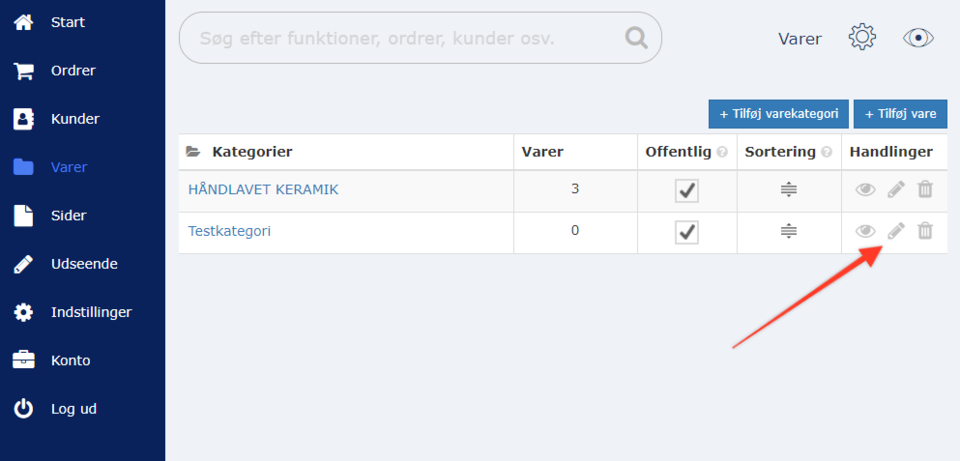Image resolution: width=960 pixels, height=461 pixels.
Task: Delete HÅNDLAVET KERAMIK with the trash icon
Action: tap(926, 189)
